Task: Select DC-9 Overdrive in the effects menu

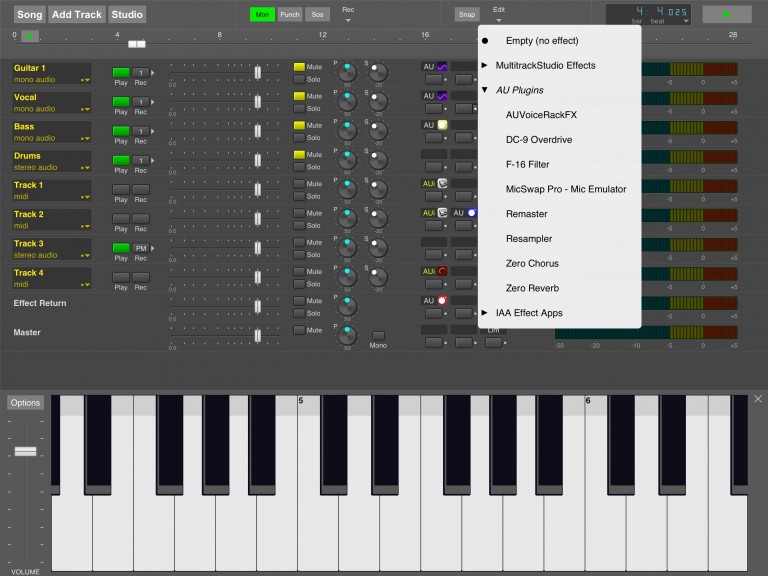Action: 541,139
